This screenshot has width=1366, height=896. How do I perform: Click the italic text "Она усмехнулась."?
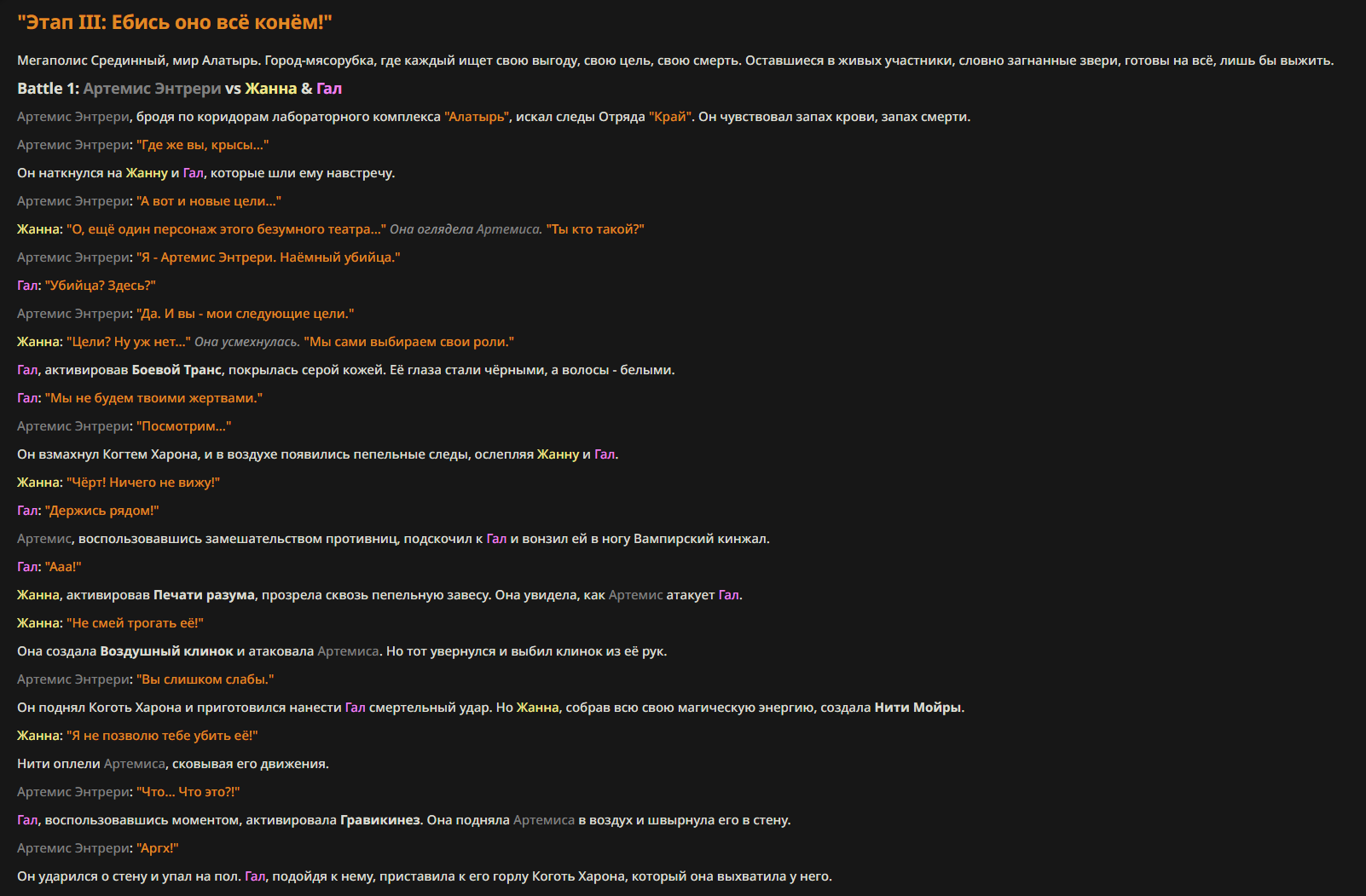click(247, 342)
